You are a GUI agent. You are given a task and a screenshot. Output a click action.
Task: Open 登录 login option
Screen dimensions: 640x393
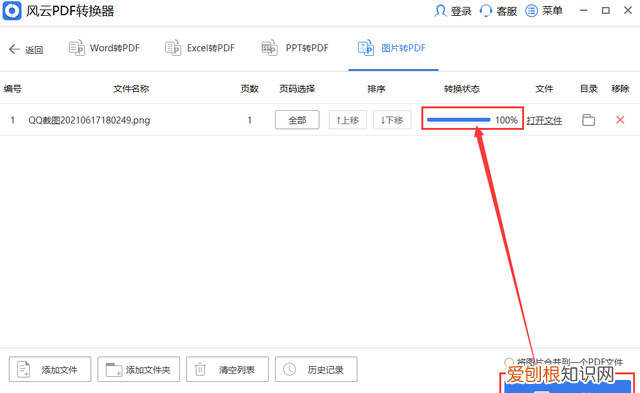coord(453,11)
